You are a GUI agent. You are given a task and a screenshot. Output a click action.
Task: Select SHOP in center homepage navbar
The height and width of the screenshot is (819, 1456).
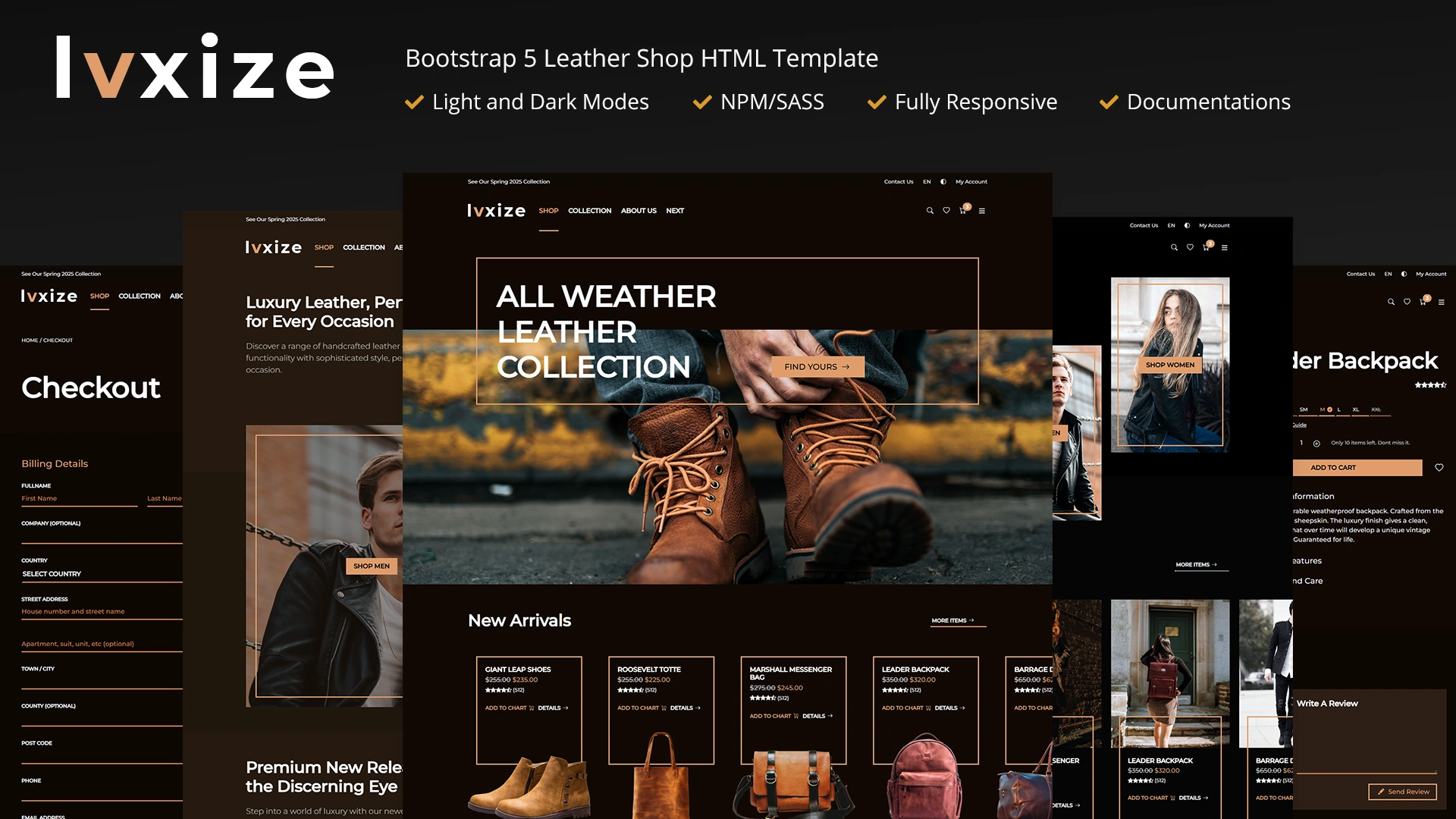tap(548, 211)
